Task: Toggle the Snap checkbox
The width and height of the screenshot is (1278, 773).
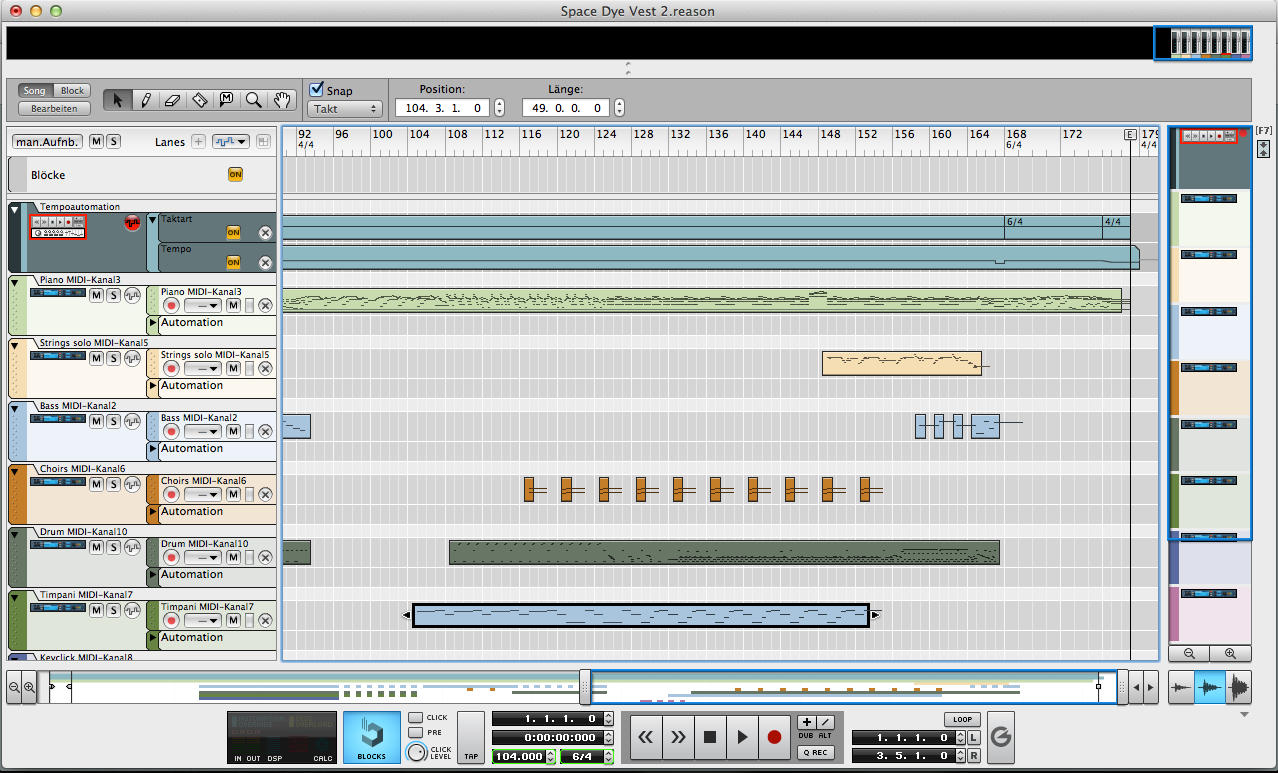Action: (x=317, y=89)
